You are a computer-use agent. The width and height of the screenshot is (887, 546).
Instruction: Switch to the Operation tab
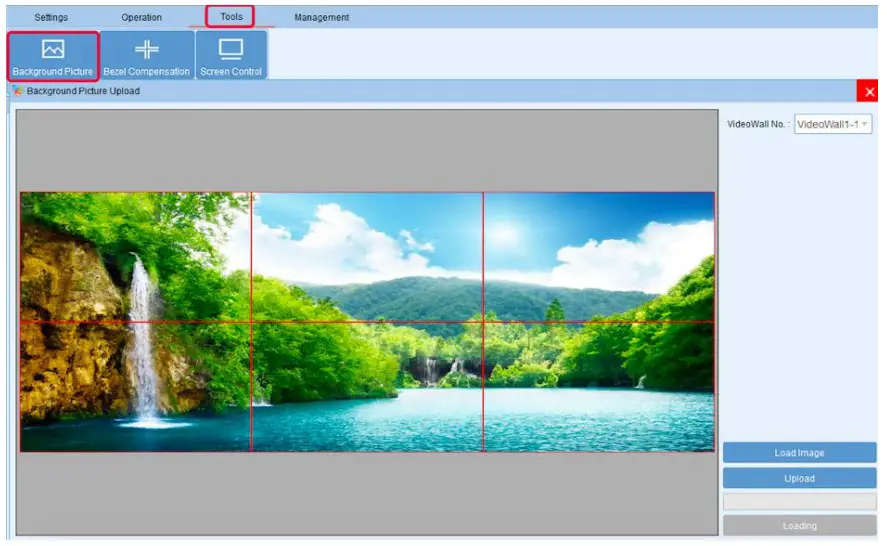pyautogui.click(x=141, y=18)
